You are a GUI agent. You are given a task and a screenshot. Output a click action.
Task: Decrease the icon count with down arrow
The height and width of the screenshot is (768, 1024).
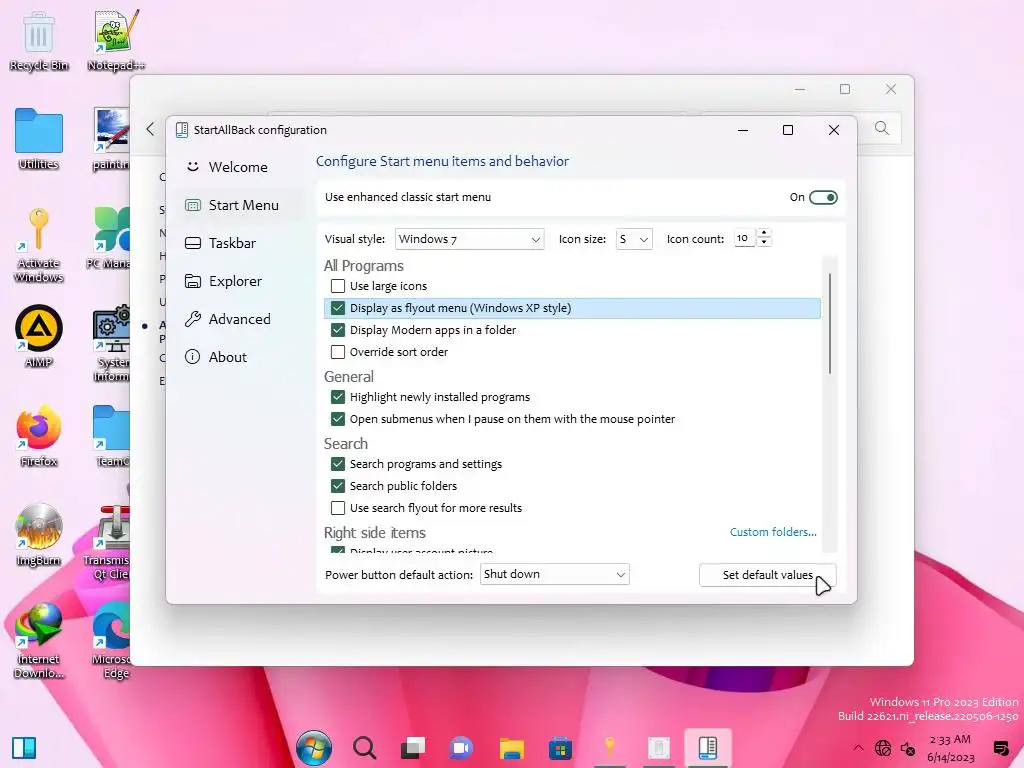[x=763, y=243]
